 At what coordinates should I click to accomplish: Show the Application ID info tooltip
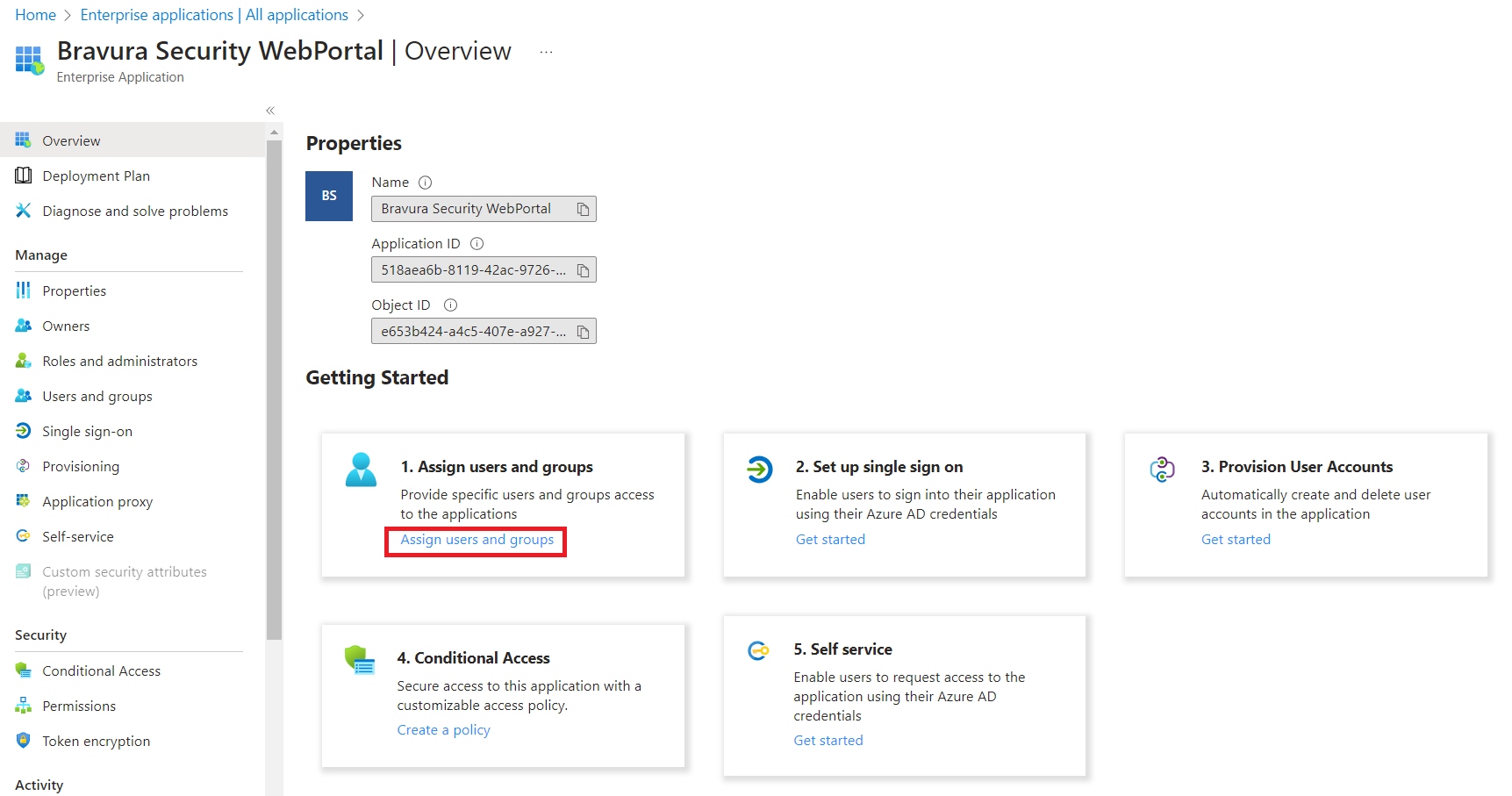[x=477, y=243]
